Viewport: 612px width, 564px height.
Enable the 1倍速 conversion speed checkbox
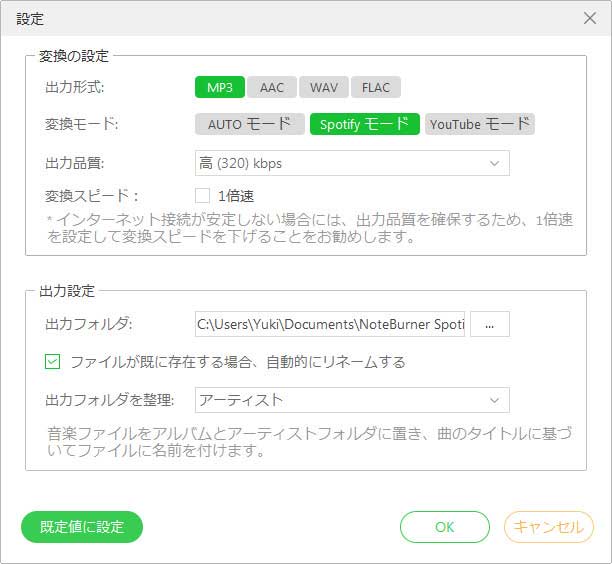pyautogui.click(x=202, y=196)
